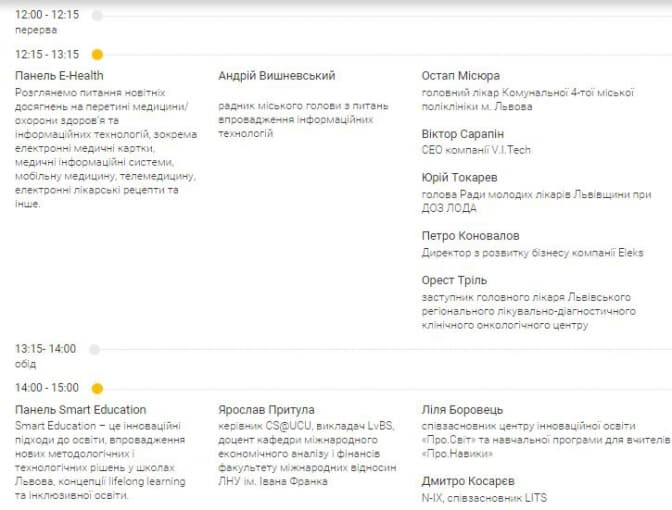Open the Панель E-Health session title
This screenshot has height=510, width=672.
(60, 76)
